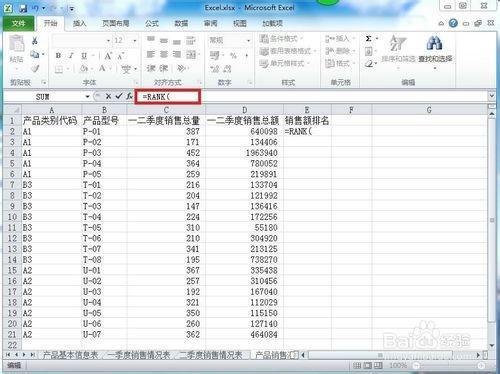
Task: Click the Format Painter brush icon
Action: 35,68
